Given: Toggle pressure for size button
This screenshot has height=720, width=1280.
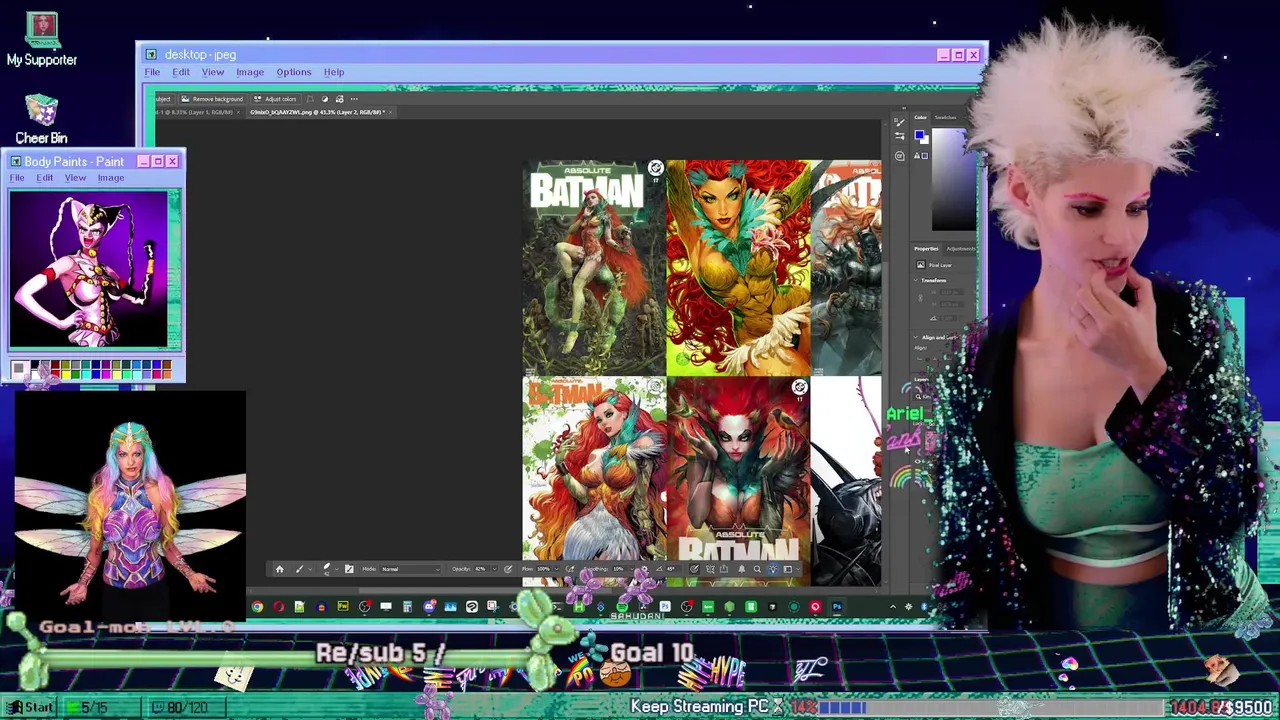Looking at the screenshot, I should pyautogui.click(x=694, y=569).
